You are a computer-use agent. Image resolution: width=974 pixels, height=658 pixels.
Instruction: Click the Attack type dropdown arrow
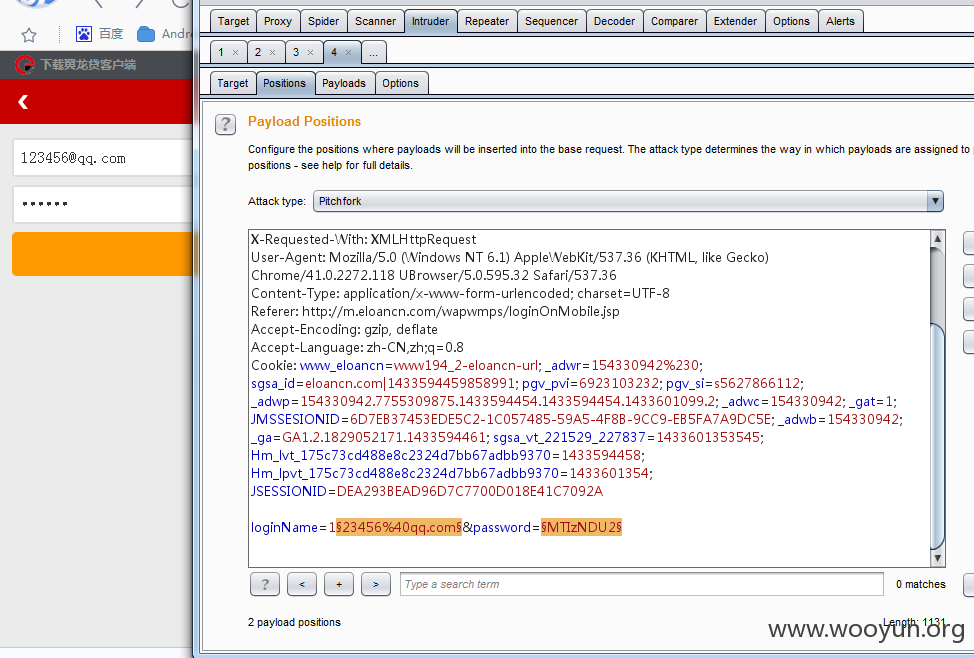pos(935,201)
